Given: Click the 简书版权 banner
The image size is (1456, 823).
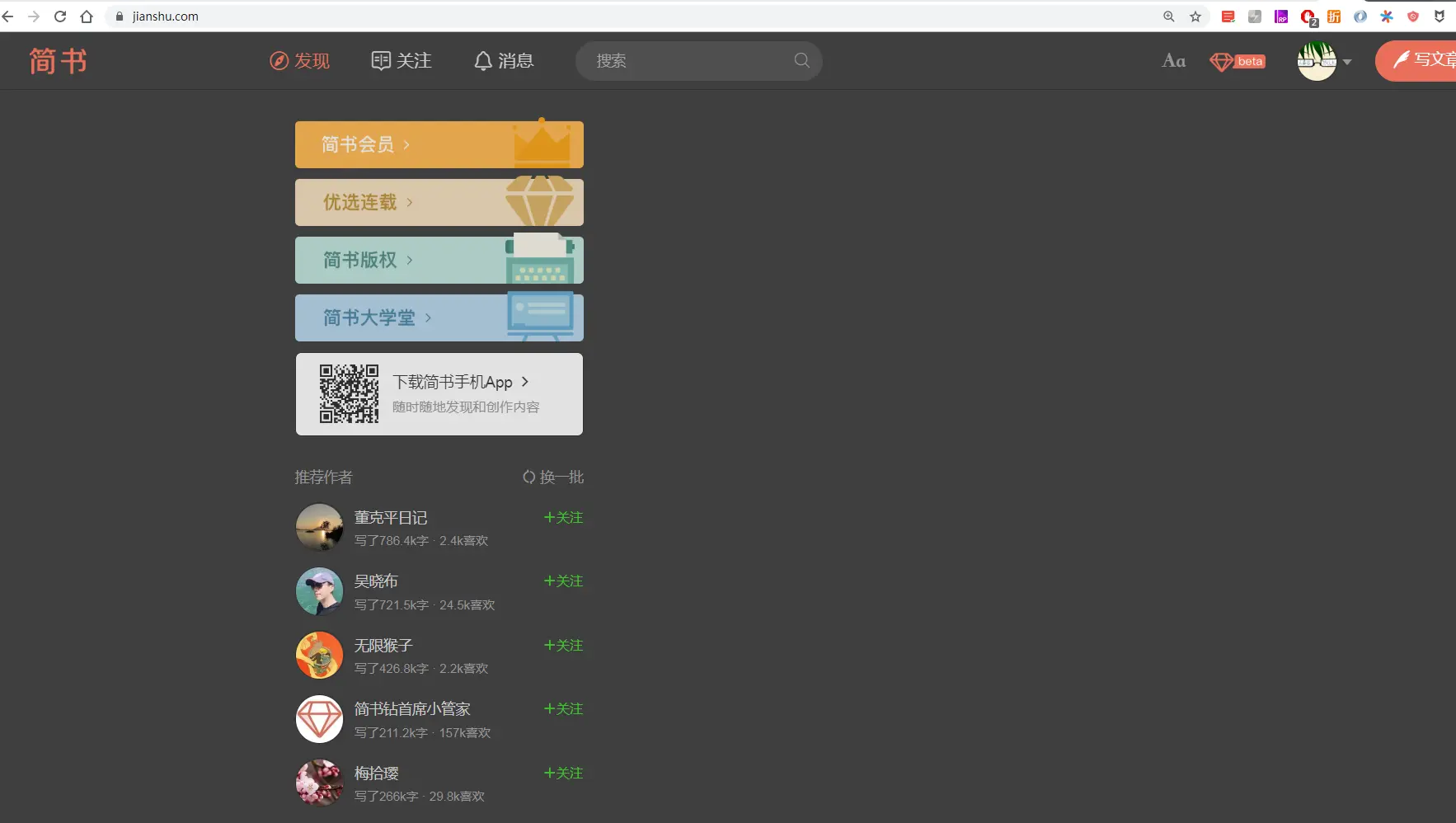Looking at the screenshot, I should point(439,260).
